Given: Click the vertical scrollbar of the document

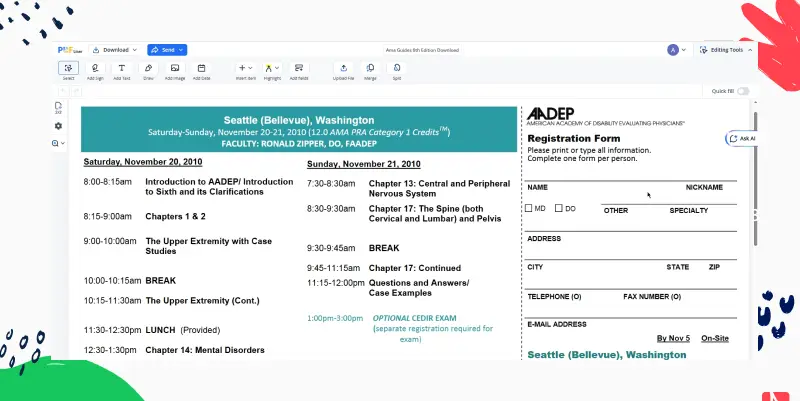Looking at the screenshot, I should 754,179.
